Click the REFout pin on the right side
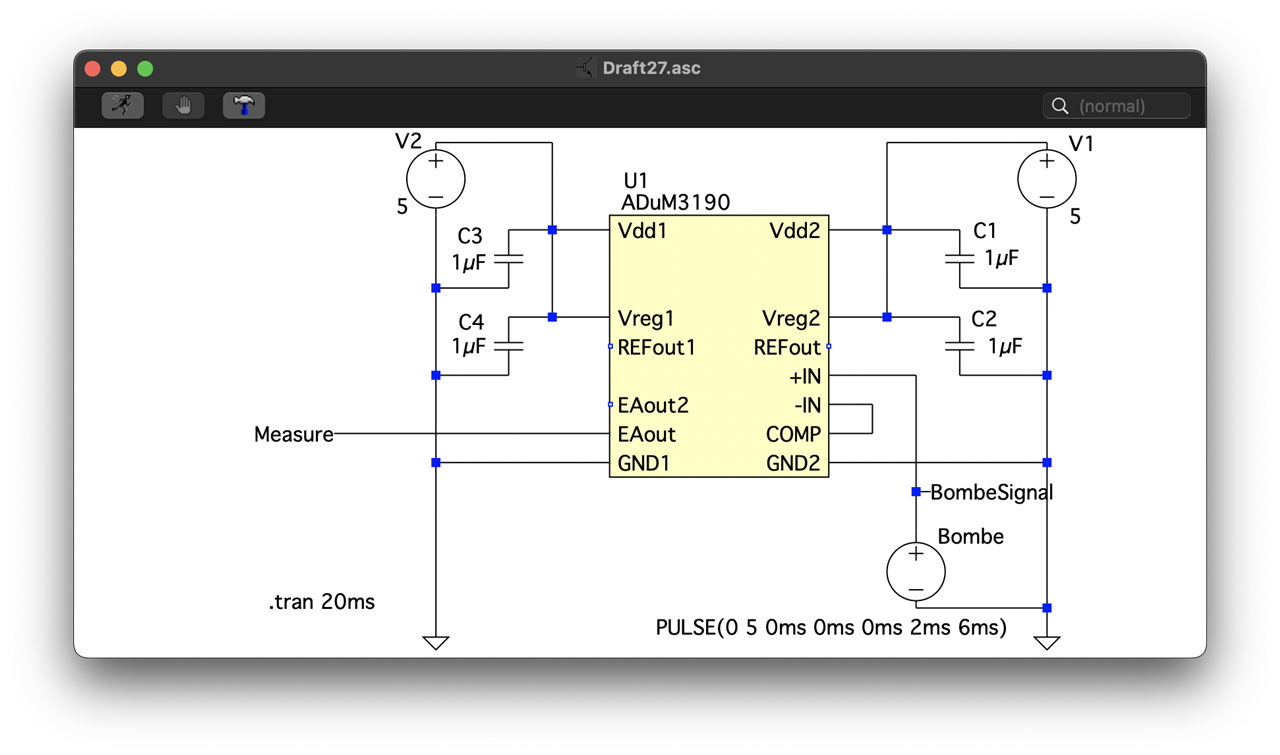The width and height of the screenshot is (1280, 755). 787,347
